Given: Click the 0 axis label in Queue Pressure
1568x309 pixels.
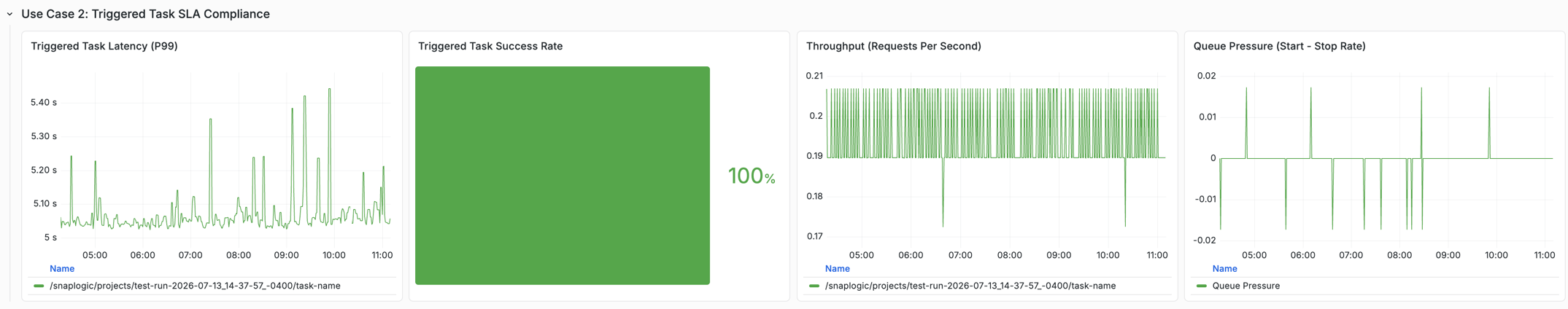Looking at the screenshot, I should click(1213, 158).
